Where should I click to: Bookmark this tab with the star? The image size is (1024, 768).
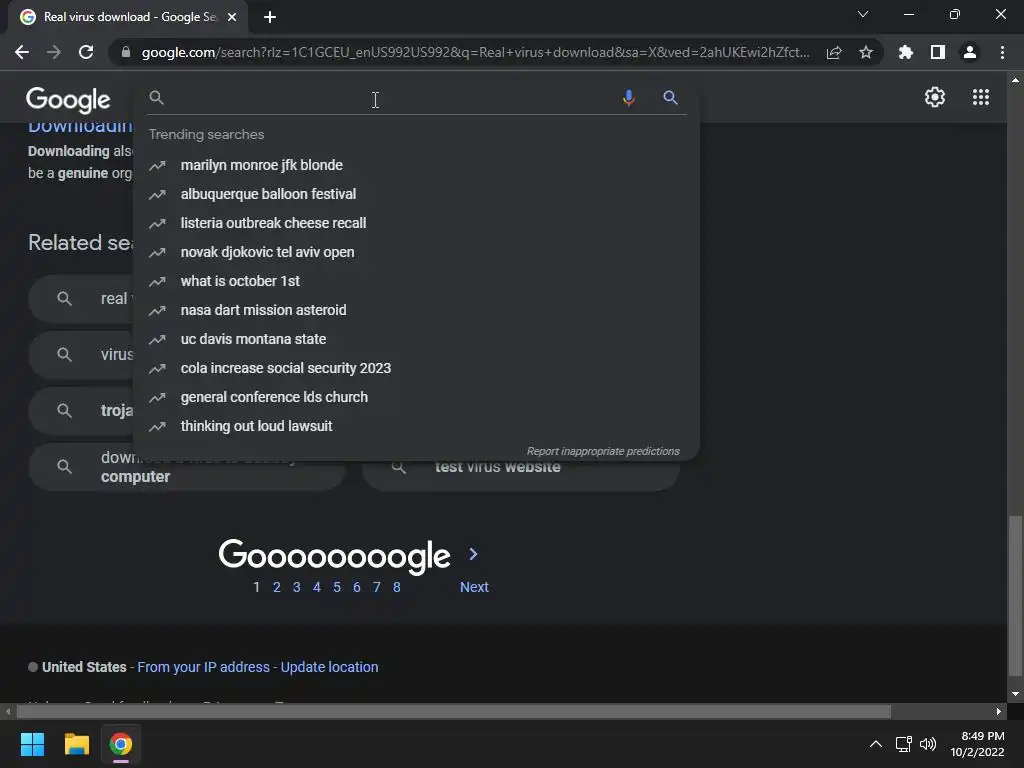866,52
